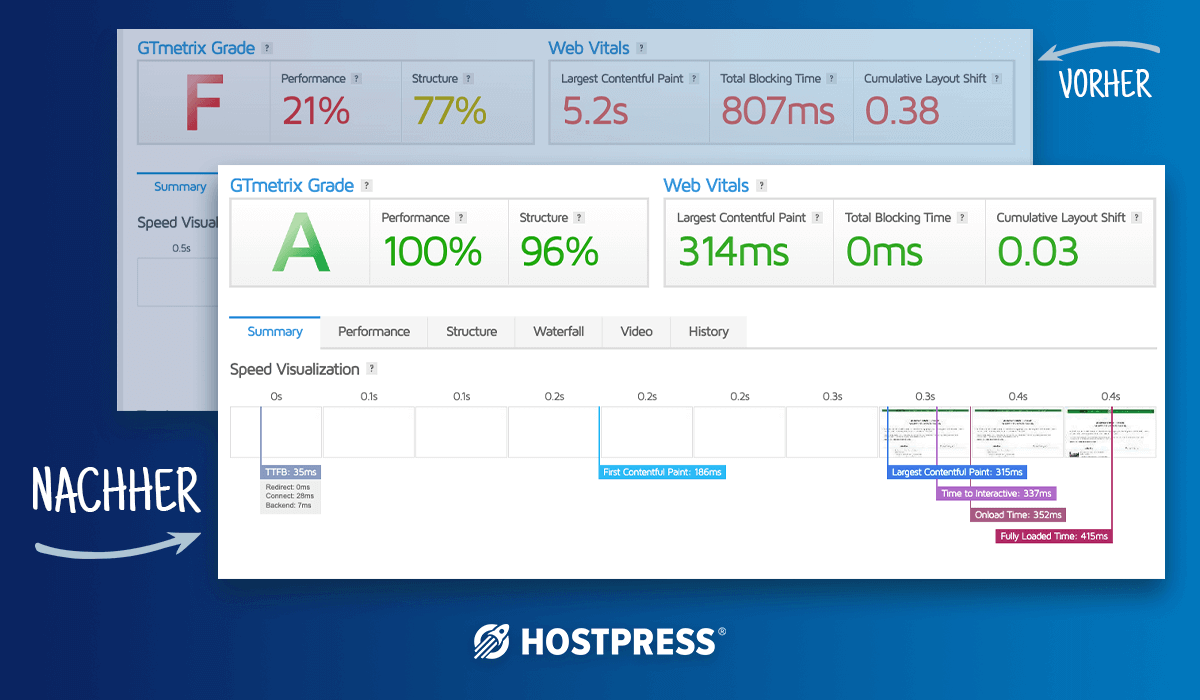Click First Contentful Paint: 186ms marker
The image size is (1200, 700).
(663, 472)
